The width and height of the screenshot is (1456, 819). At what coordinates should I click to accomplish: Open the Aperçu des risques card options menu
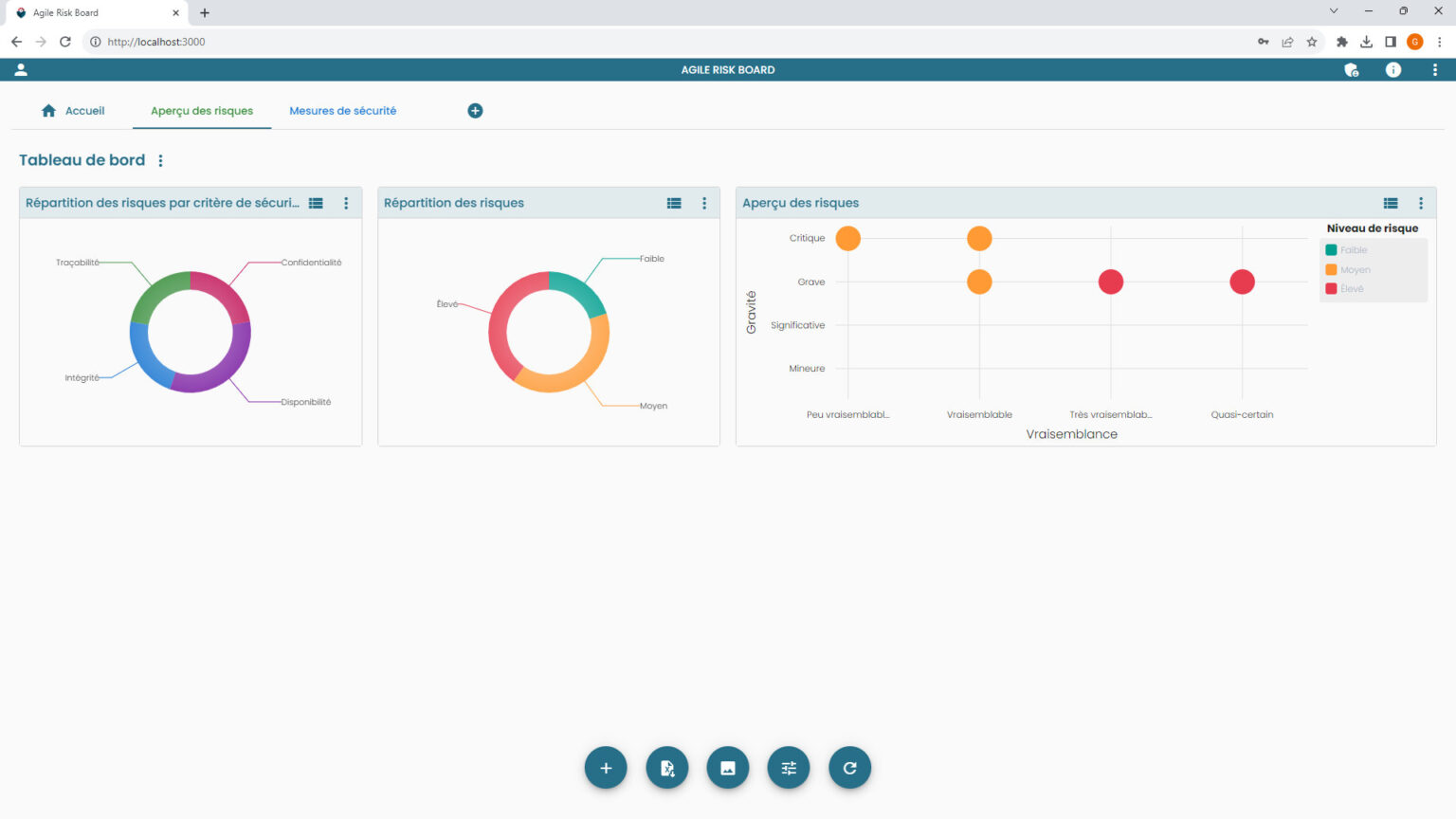point(1421,203)
